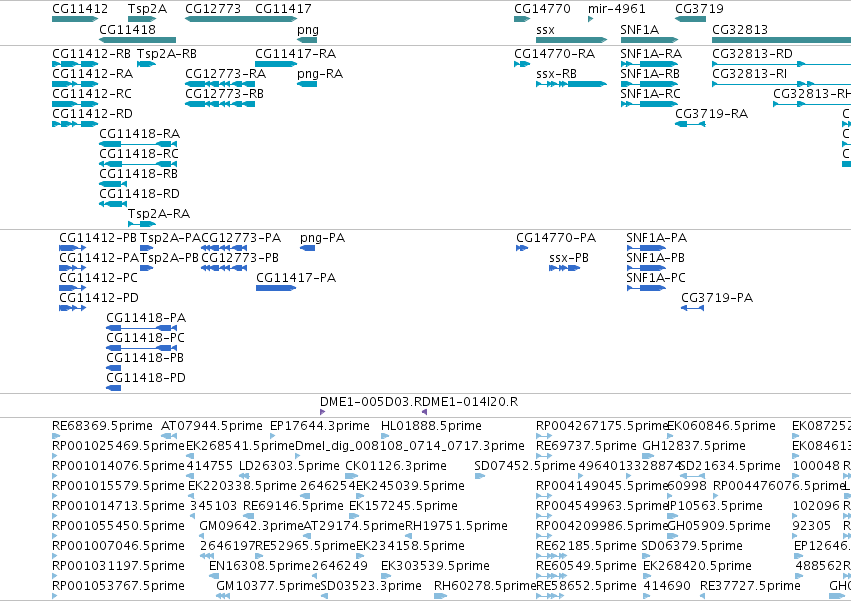Select the DME1-014I20.R marker
Screen dimensions: 851x601
click(424, 412)
